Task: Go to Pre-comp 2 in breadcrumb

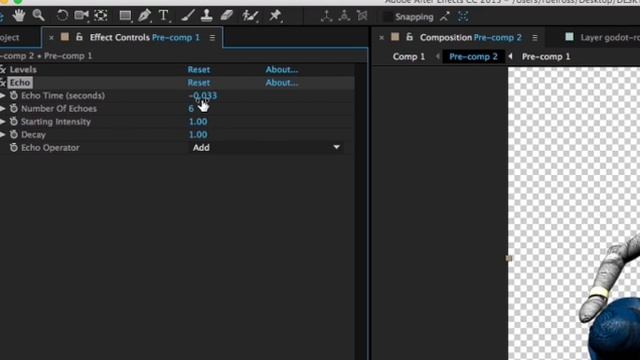Action: [473, 56]
